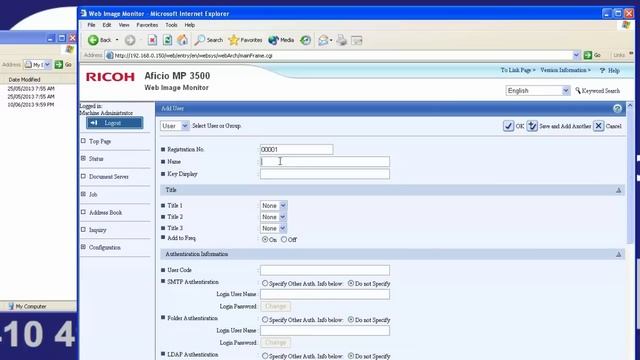Viewport: 640px width, 360px height.
Task: Click the RICOH logo
Action: click(110, 77)
